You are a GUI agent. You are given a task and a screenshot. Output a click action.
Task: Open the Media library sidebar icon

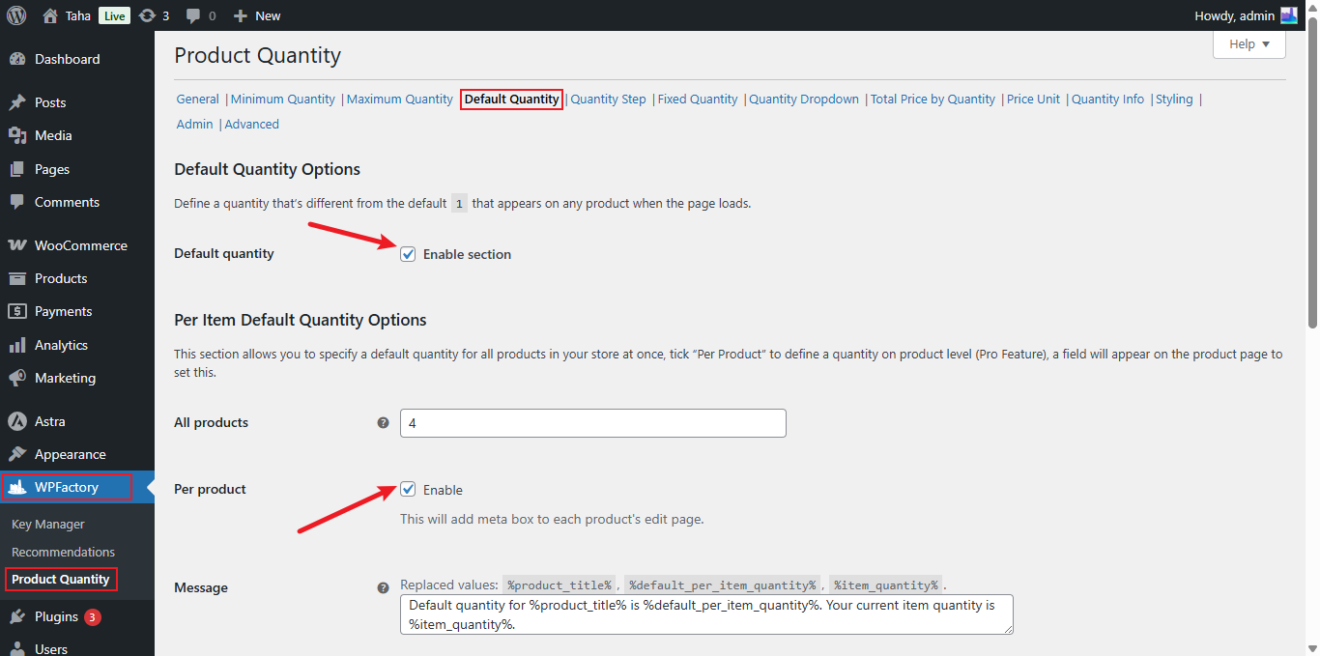tap(46, 135)
